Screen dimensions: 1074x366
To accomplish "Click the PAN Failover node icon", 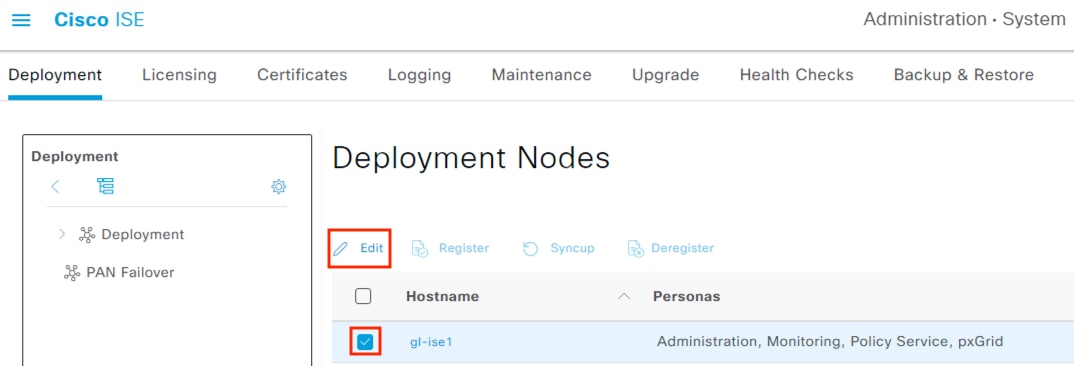I will pos(72,273).
